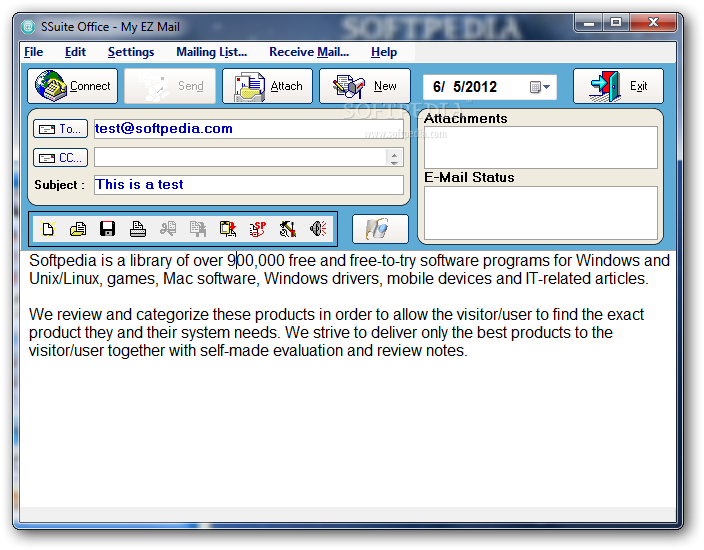Screen dimensions: 704x550
Task: Open the date picker calendar dropdown
Action: (540, 87)
